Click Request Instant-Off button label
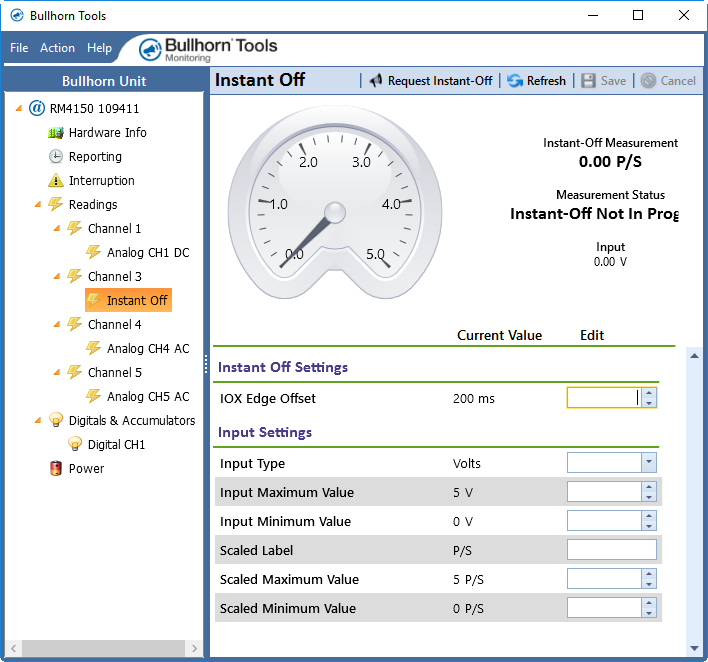 click(x=440, y=81)
